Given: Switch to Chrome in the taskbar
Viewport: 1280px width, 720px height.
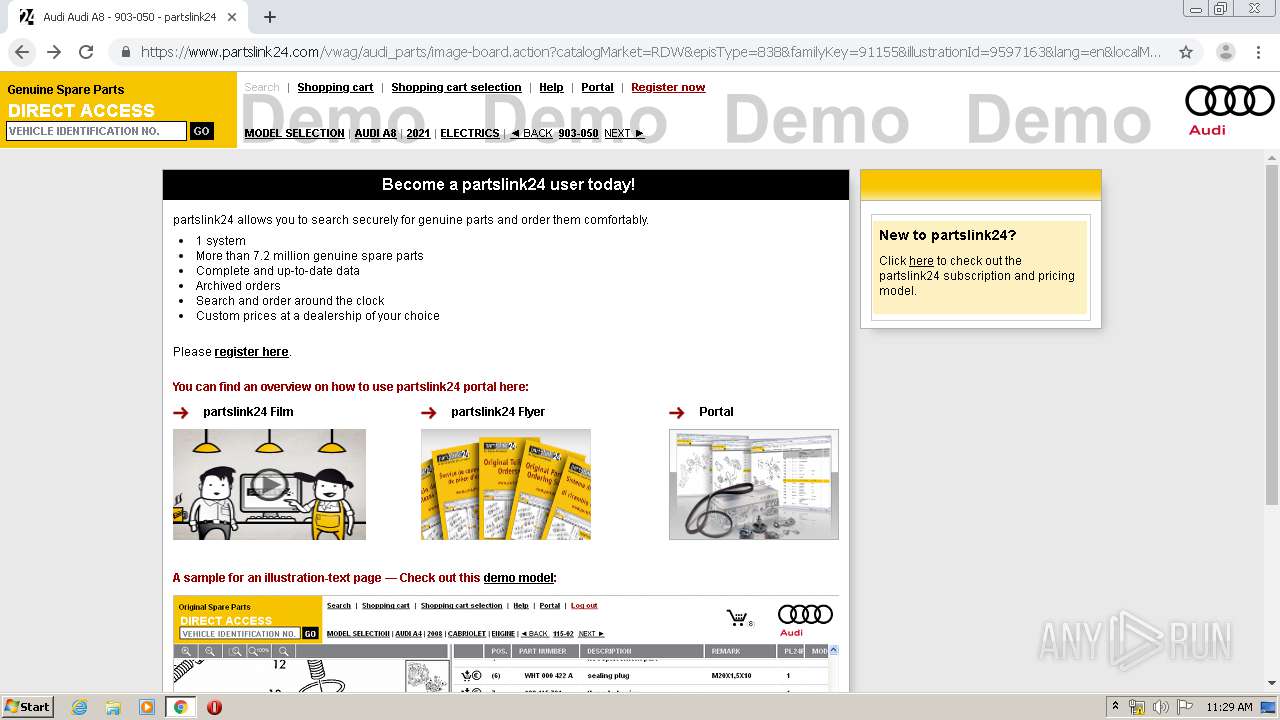Looking at the screenshot, I should [181, 707].
